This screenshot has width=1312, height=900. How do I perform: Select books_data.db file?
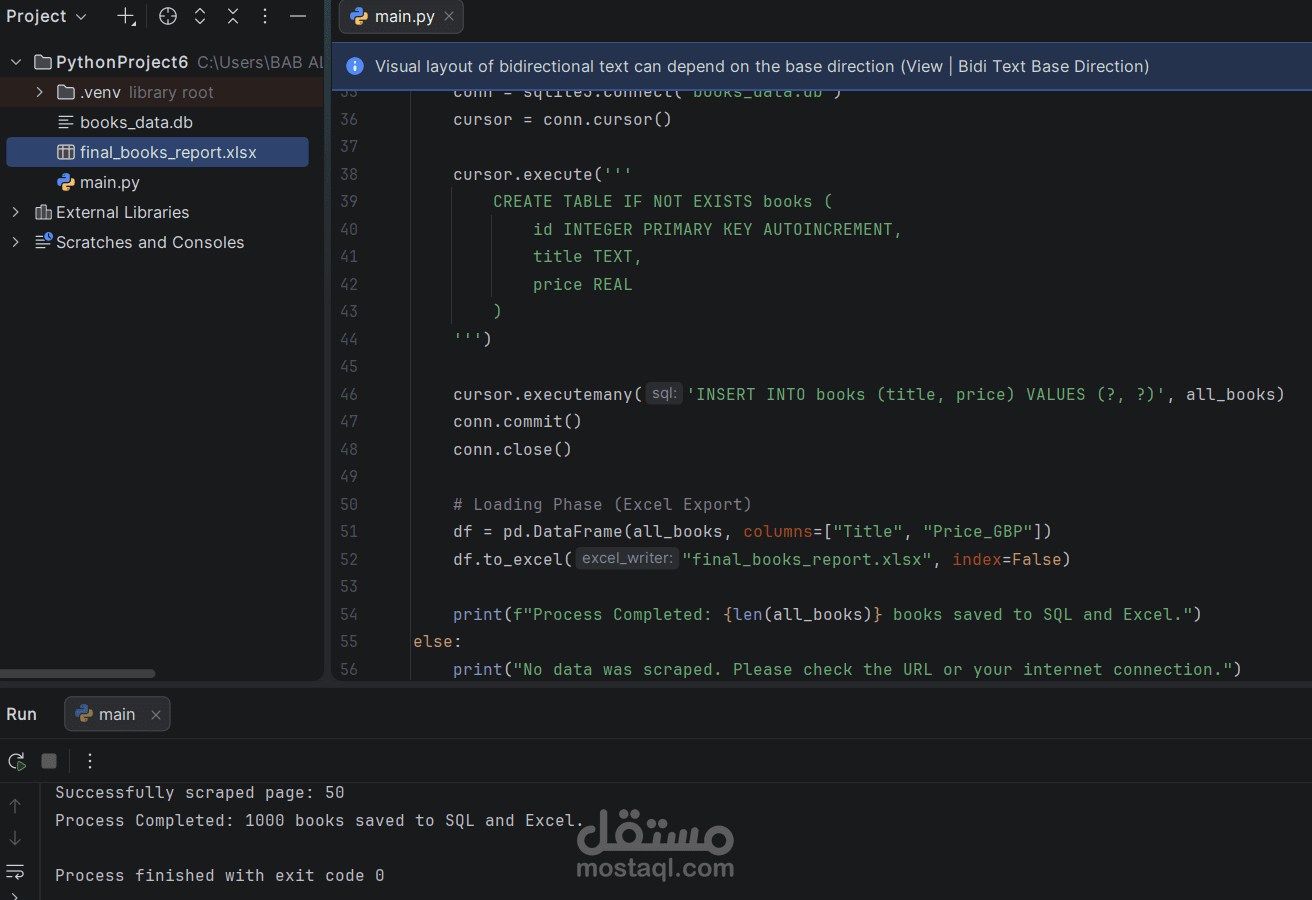tap(136, 122)
